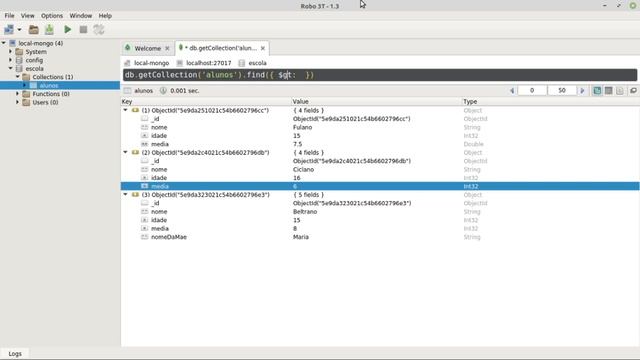Collapse document (1) ObjectId ending 796cc

click(x=125, y=110)
